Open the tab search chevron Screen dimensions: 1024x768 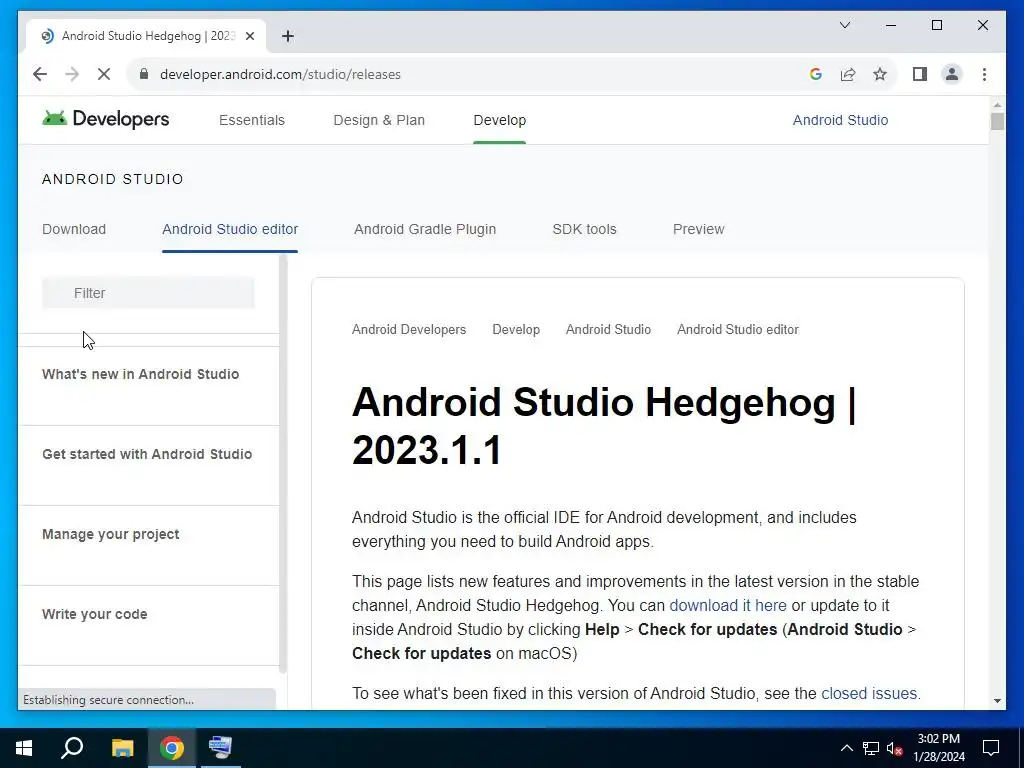point(844,25)
